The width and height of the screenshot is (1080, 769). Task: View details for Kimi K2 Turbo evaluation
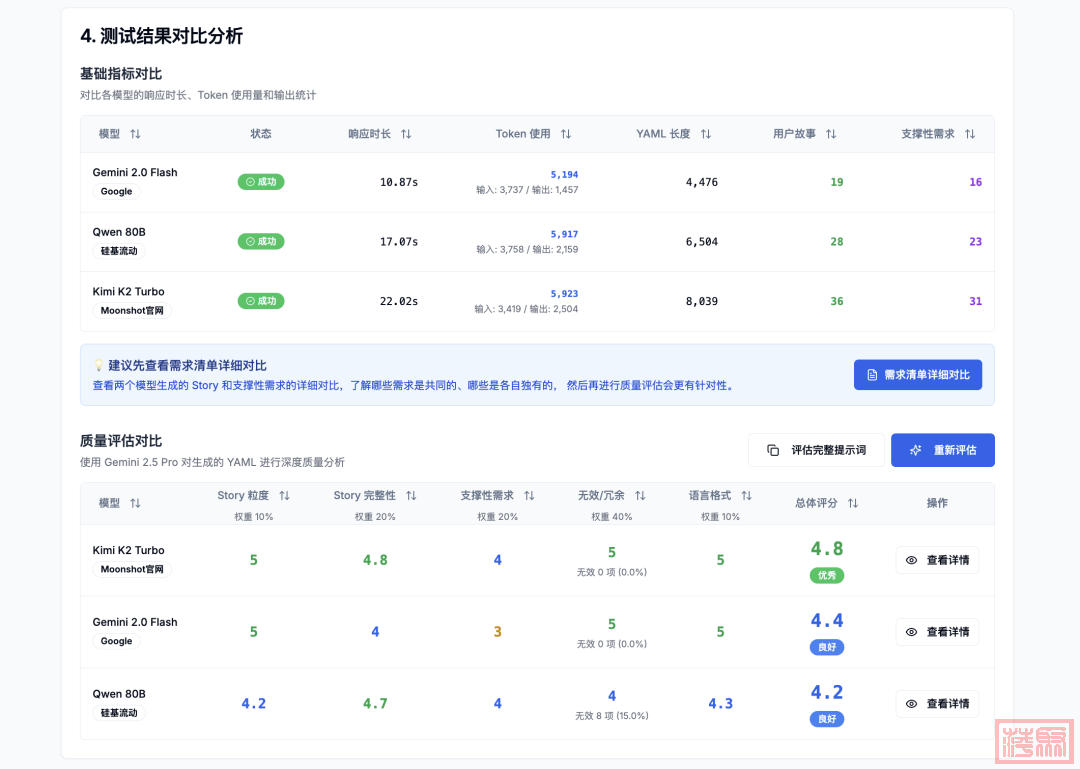(x=937, y=560)
